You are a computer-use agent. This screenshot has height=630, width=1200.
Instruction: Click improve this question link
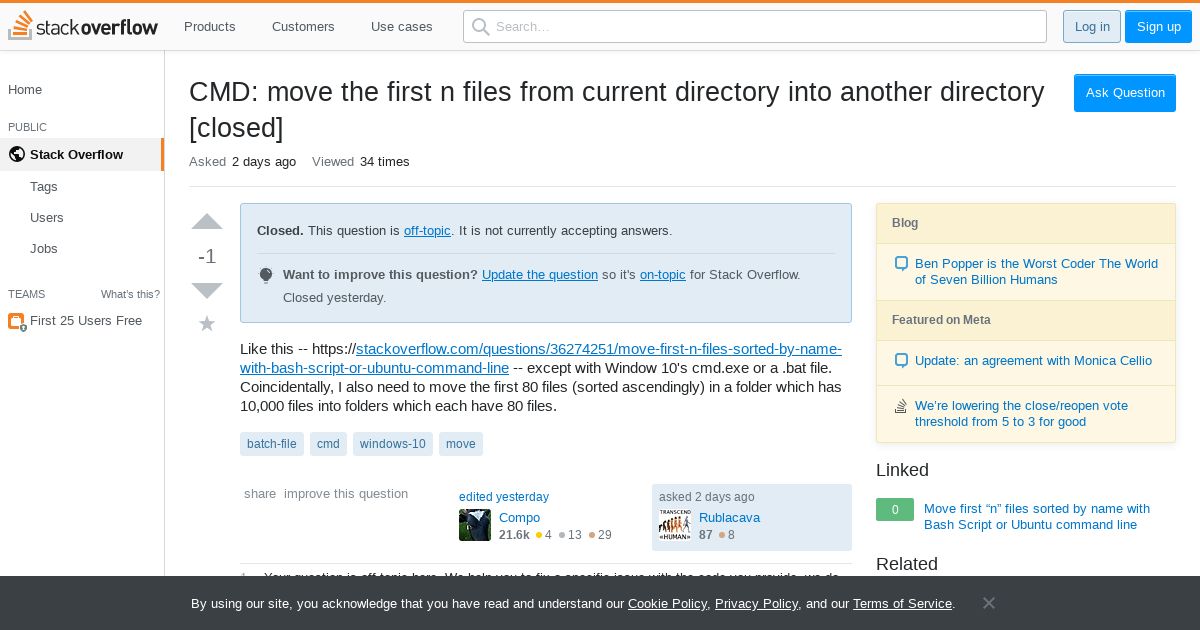(346, 494)
